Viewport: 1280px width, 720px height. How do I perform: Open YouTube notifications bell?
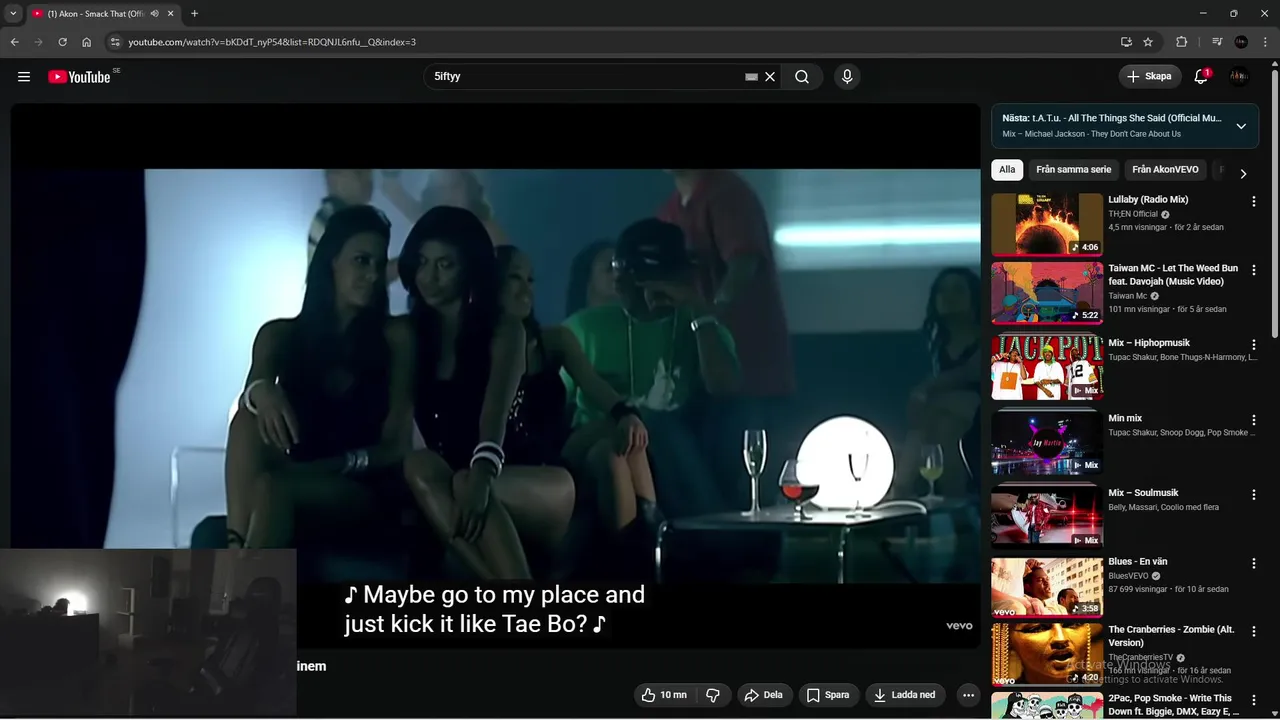(x=1201, y=77)
